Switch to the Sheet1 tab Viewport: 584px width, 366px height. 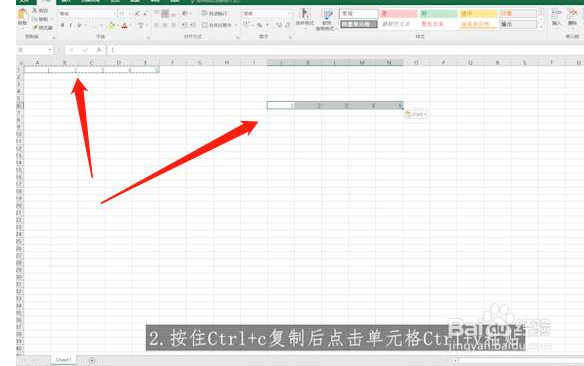(x=63, y=360)
